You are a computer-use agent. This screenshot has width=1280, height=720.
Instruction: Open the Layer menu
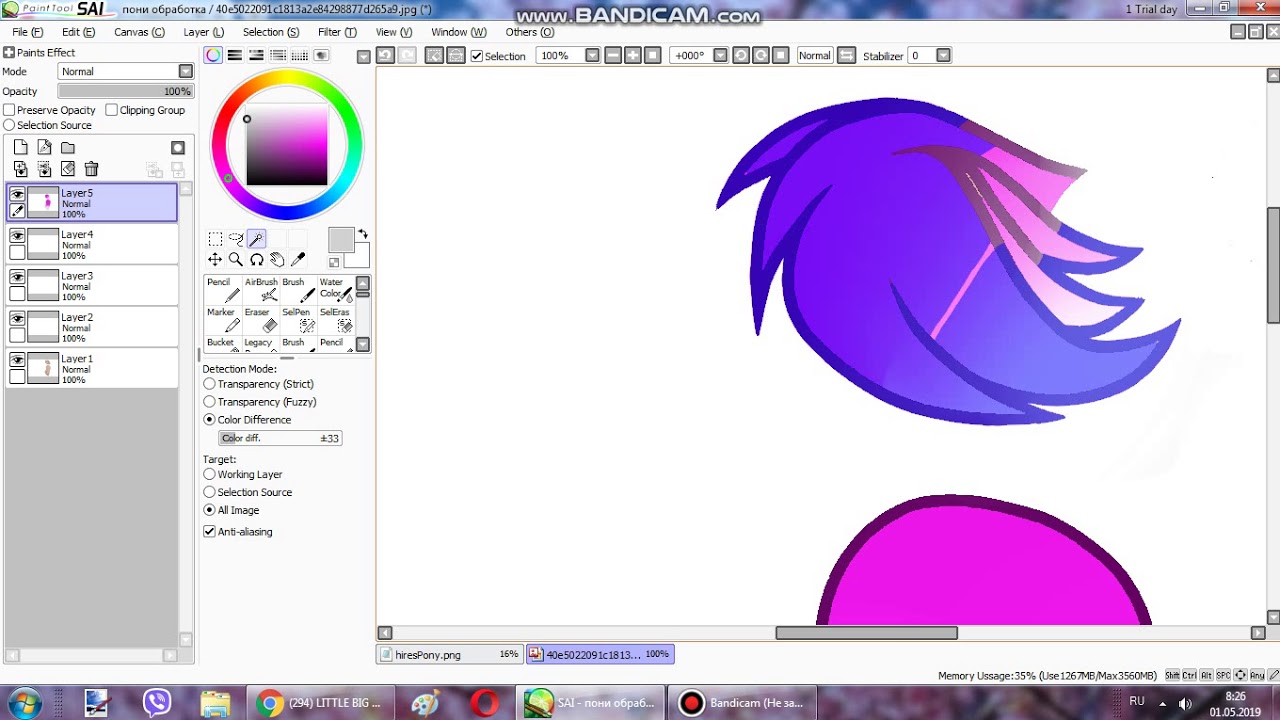(x=203, y=32)
